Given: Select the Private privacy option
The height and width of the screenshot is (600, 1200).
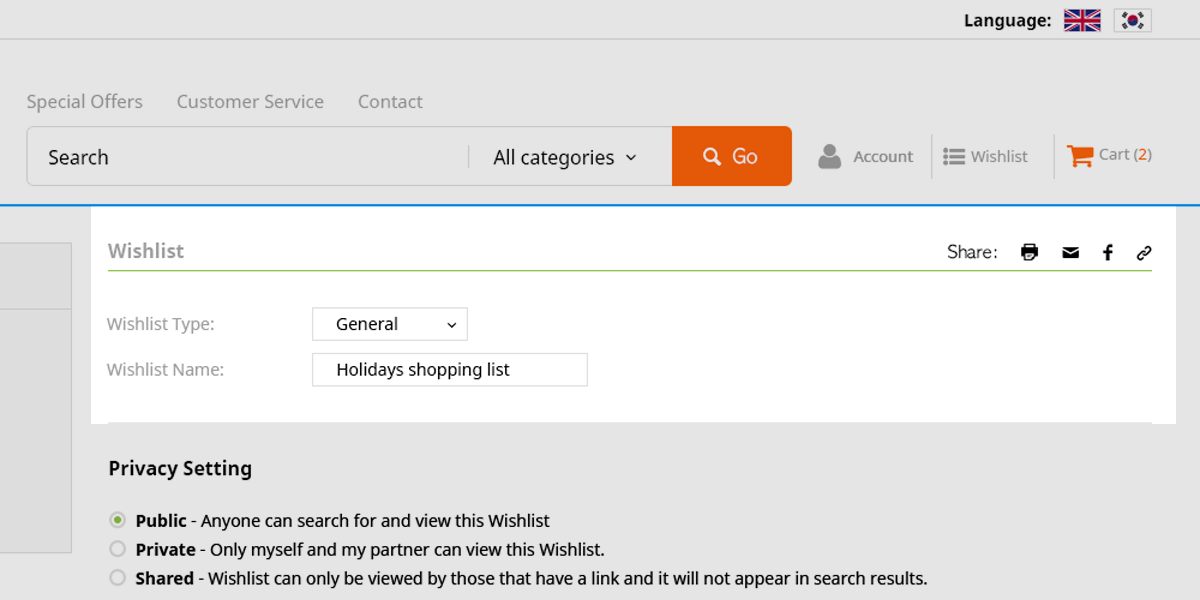Looking at the screenshot, I should (118, 549).
